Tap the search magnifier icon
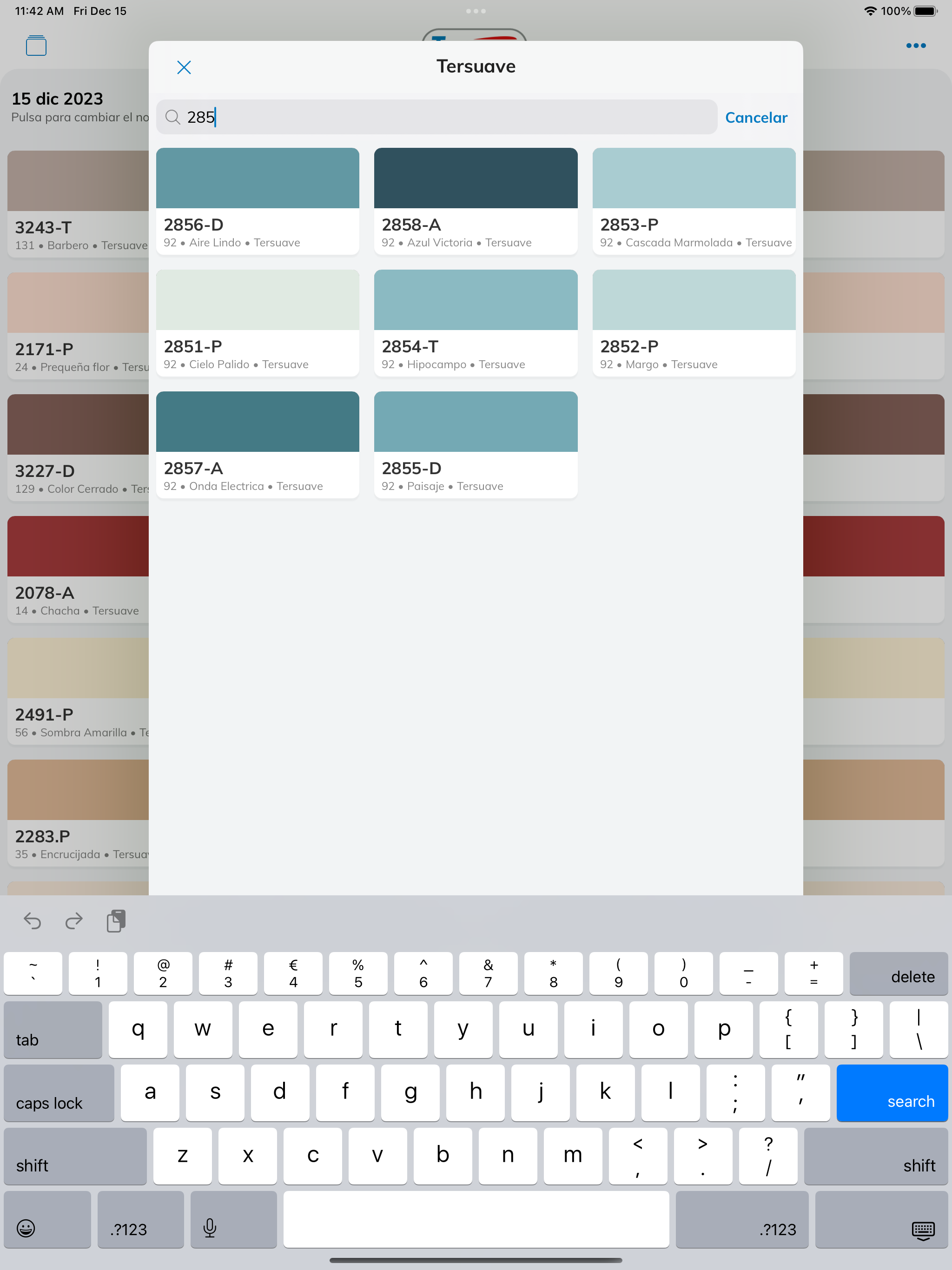 click(172, 117)
